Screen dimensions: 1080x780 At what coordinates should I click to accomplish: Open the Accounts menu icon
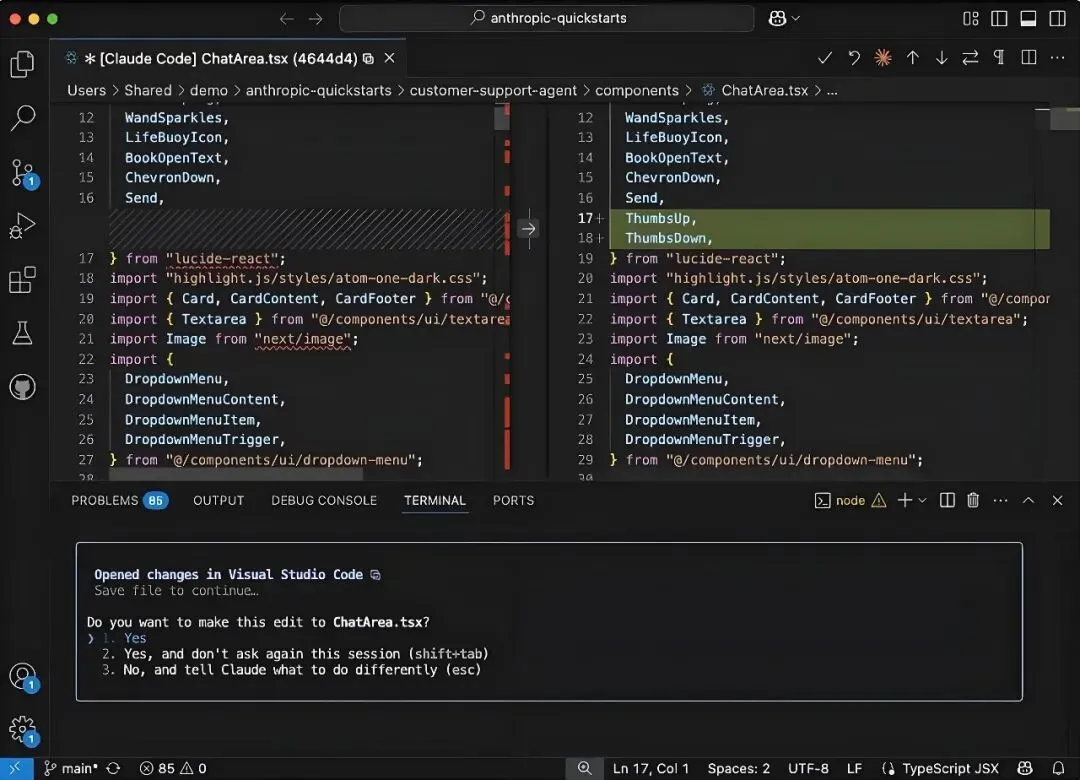(x=23, y=677)
